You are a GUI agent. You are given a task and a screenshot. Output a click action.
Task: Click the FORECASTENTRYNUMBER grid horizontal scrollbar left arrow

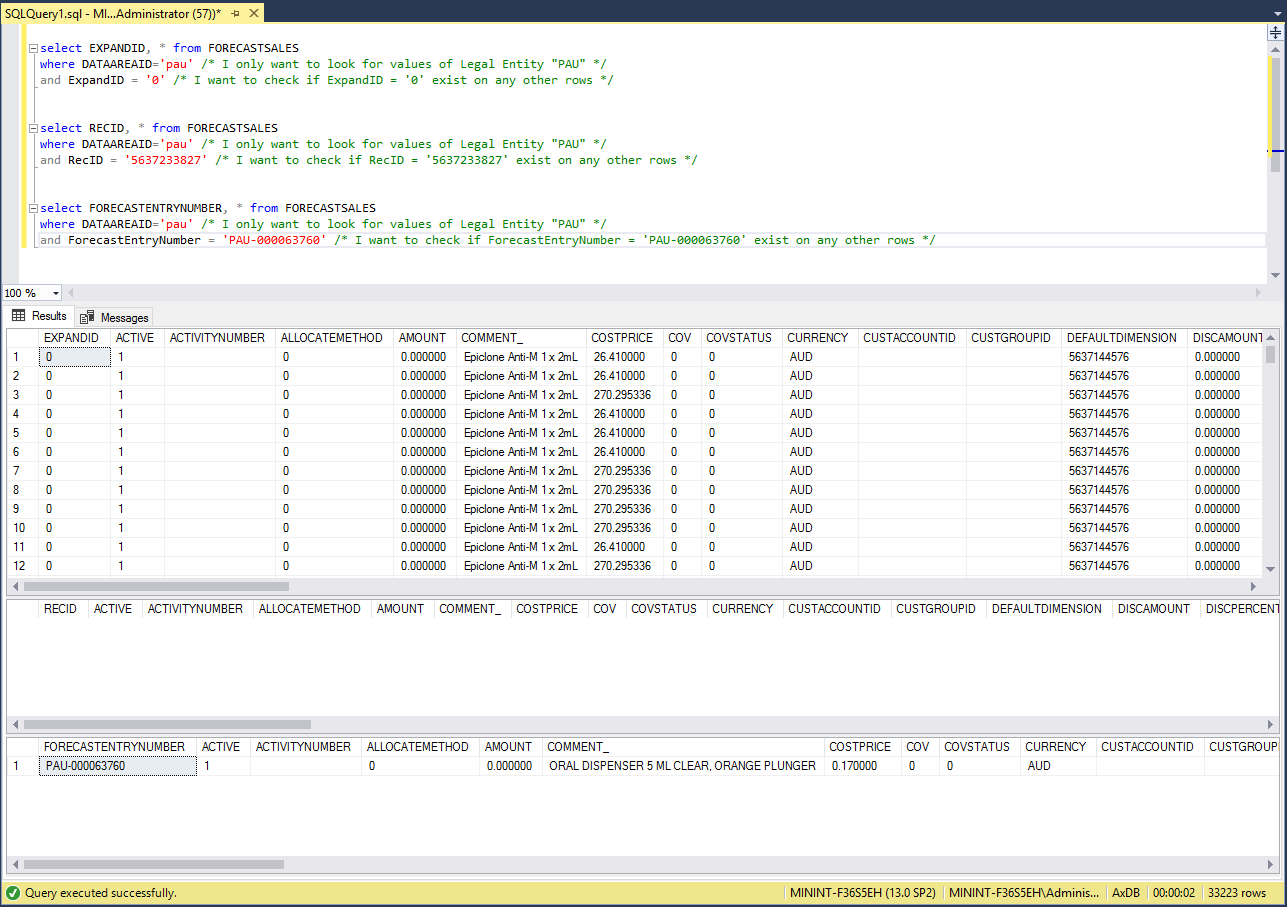pos(14,864)
